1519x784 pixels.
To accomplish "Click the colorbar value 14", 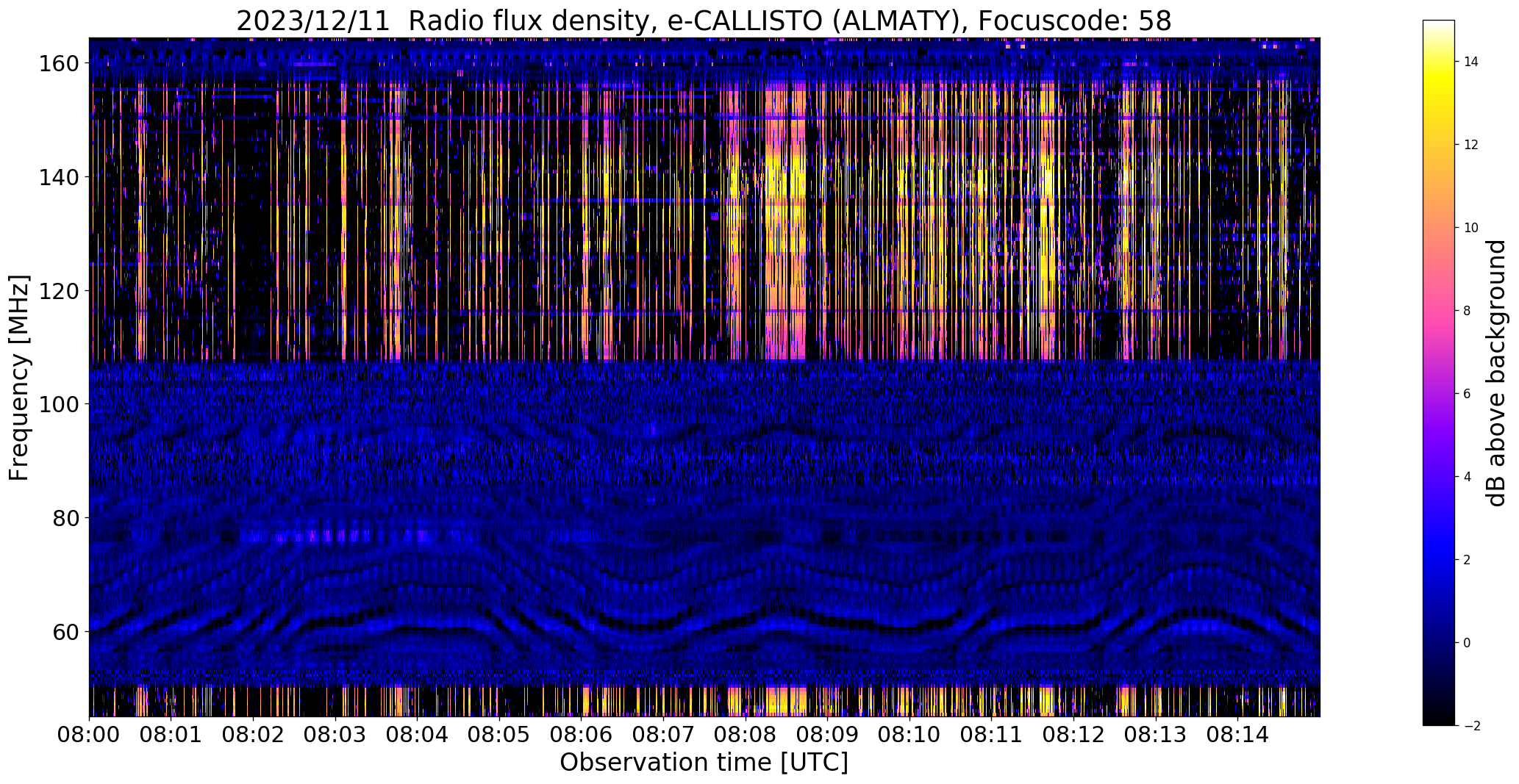I will click(1471, 62).
